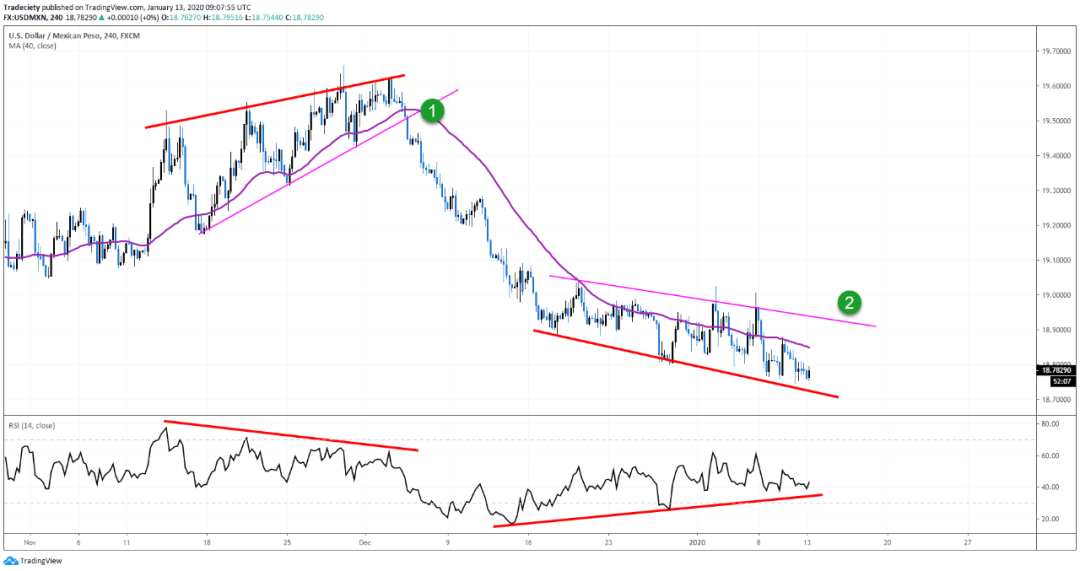Click the 27 date label on time axis

point(968,543)
